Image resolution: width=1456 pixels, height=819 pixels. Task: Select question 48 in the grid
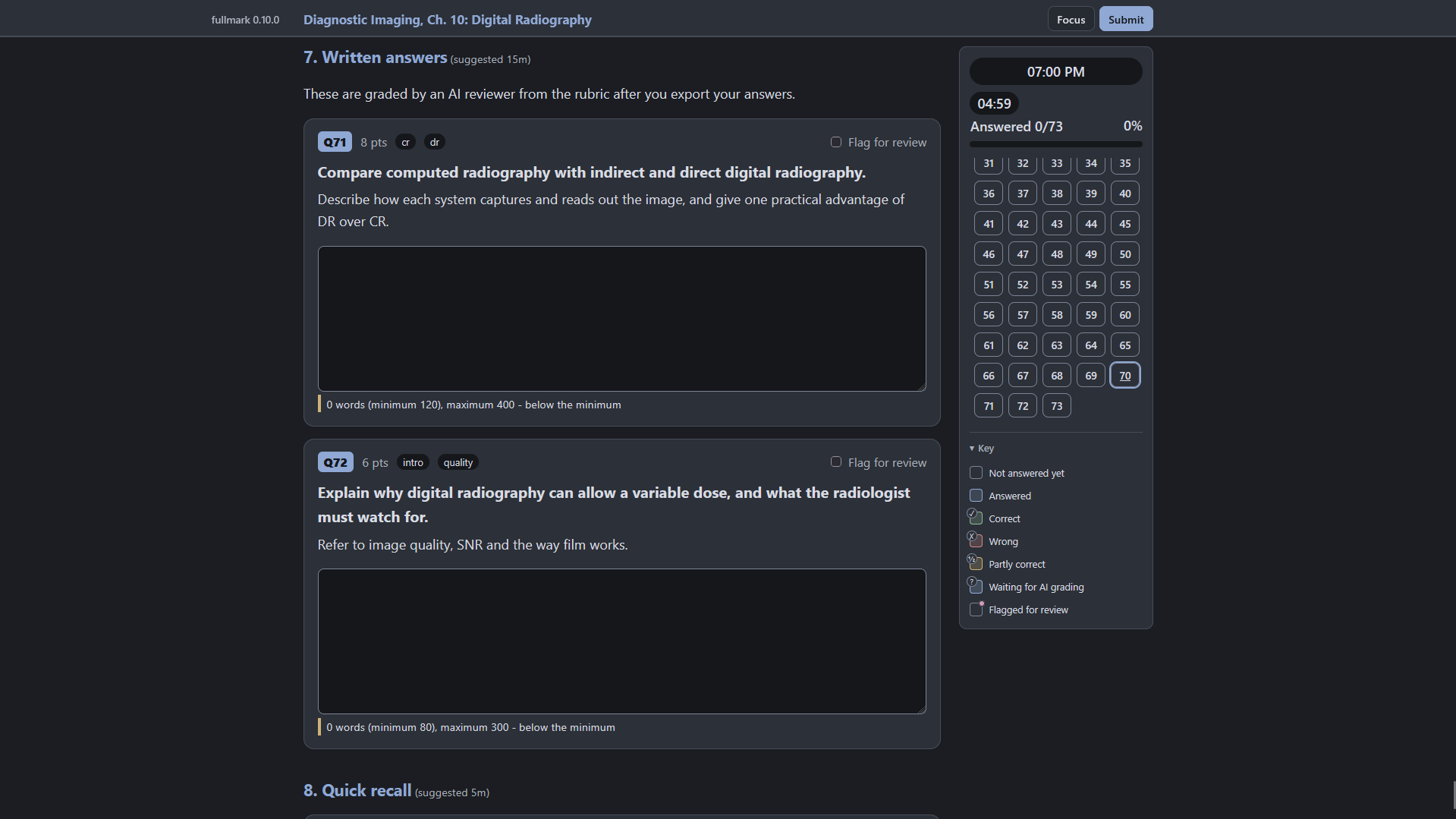[x=1057, y=254]
